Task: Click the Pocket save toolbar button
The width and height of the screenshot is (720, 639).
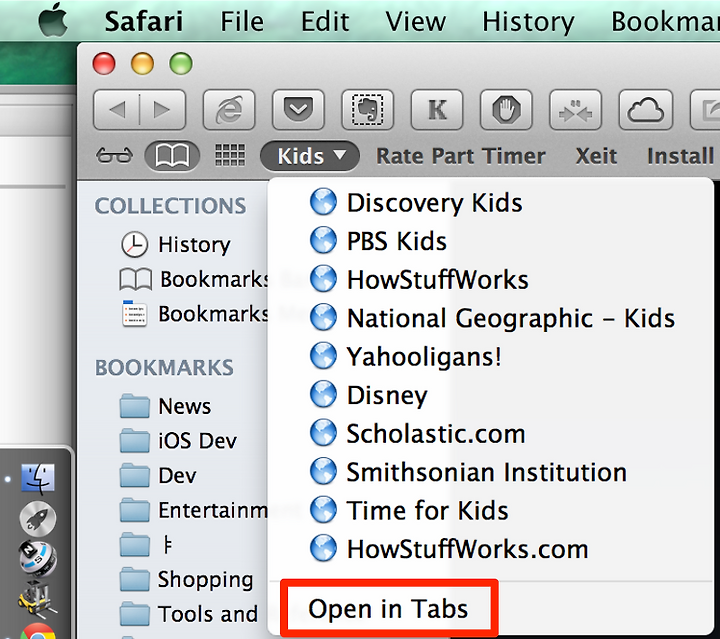Action: (x=298, y=110)
